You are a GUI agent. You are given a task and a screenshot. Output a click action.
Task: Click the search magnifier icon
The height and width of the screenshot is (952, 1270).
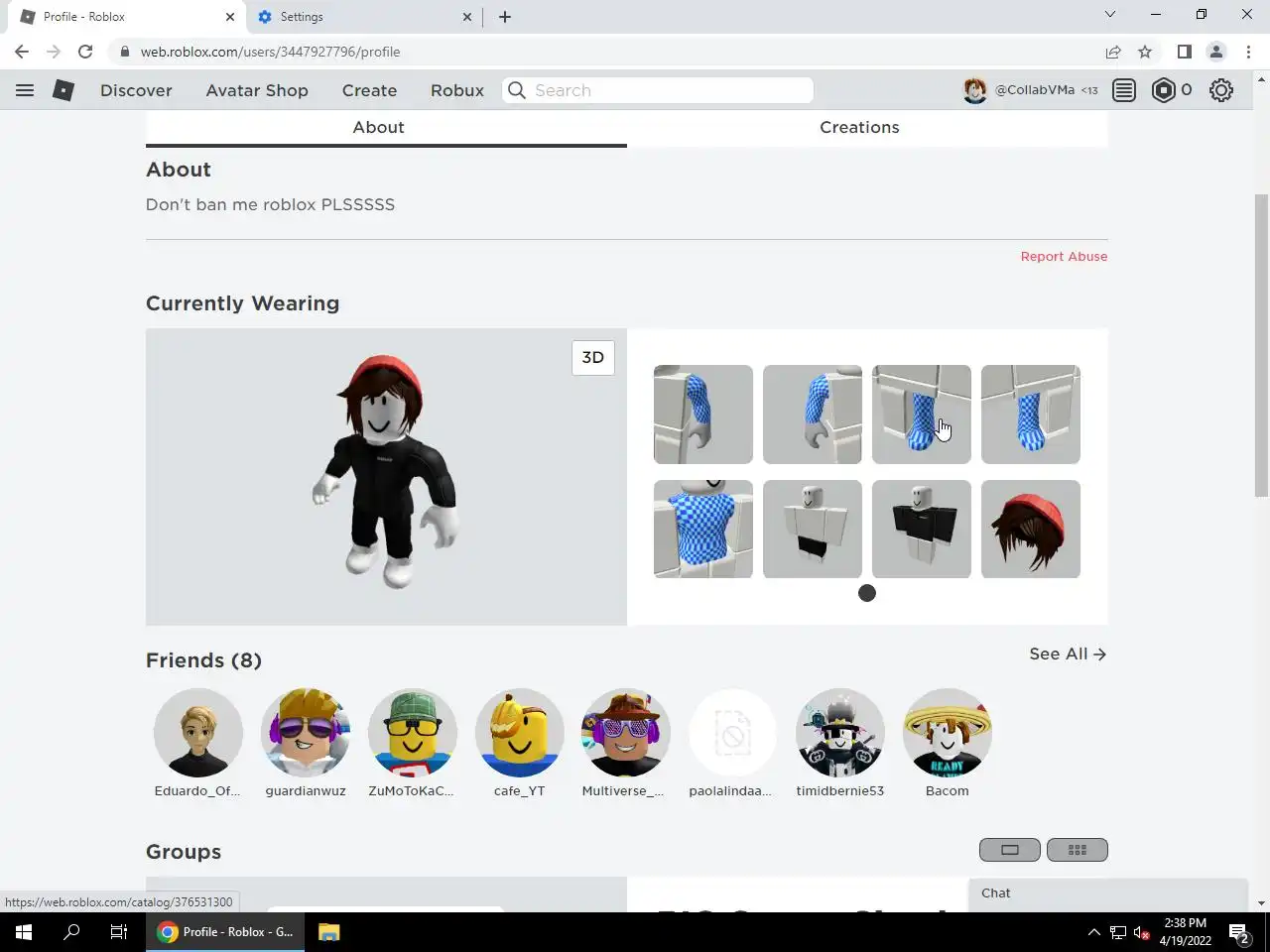(x=517, y=90)
